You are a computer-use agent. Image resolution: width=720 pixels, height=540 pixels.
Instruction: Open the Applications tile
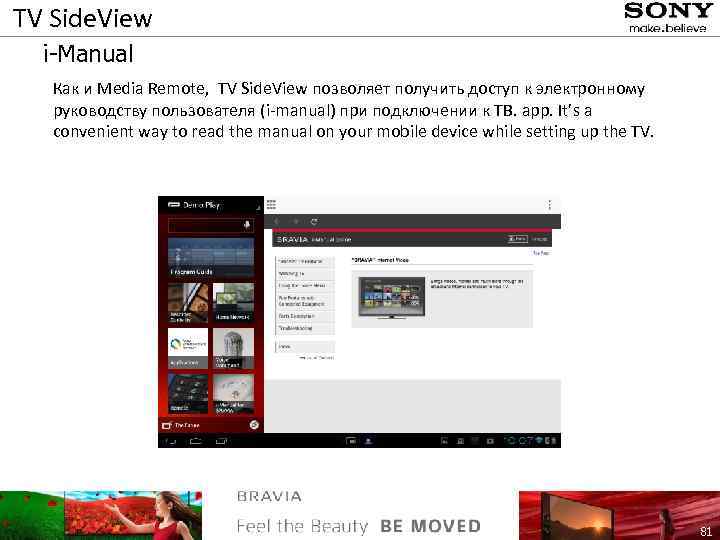click(x=188, y=348)
